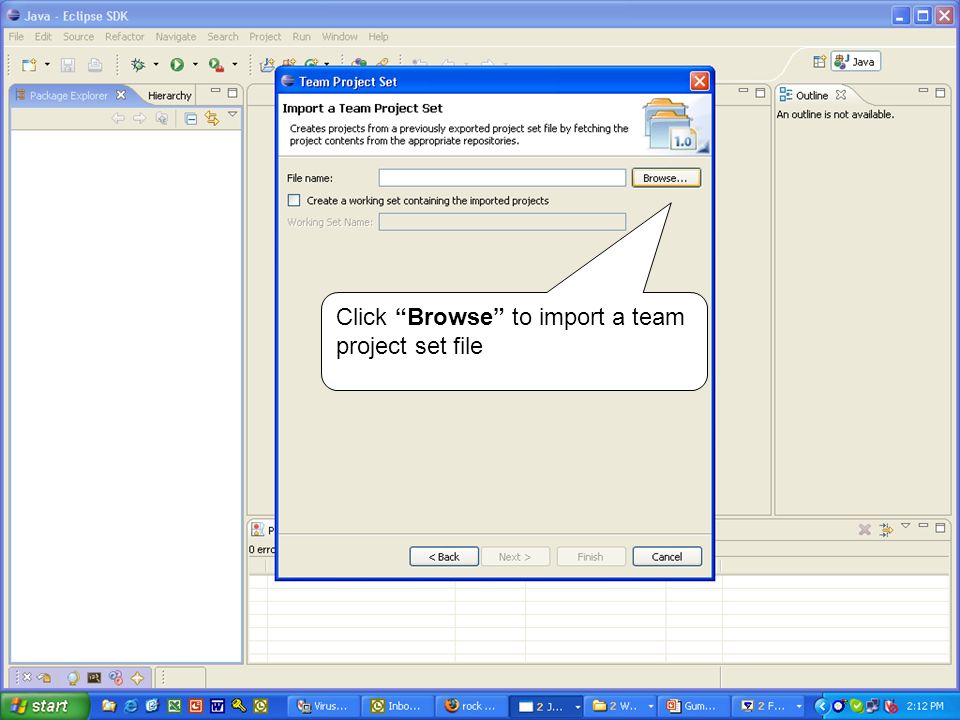Viewport: 960px width, 720px height.
Task: Maximize the editor area
Action: click(760, 92)
